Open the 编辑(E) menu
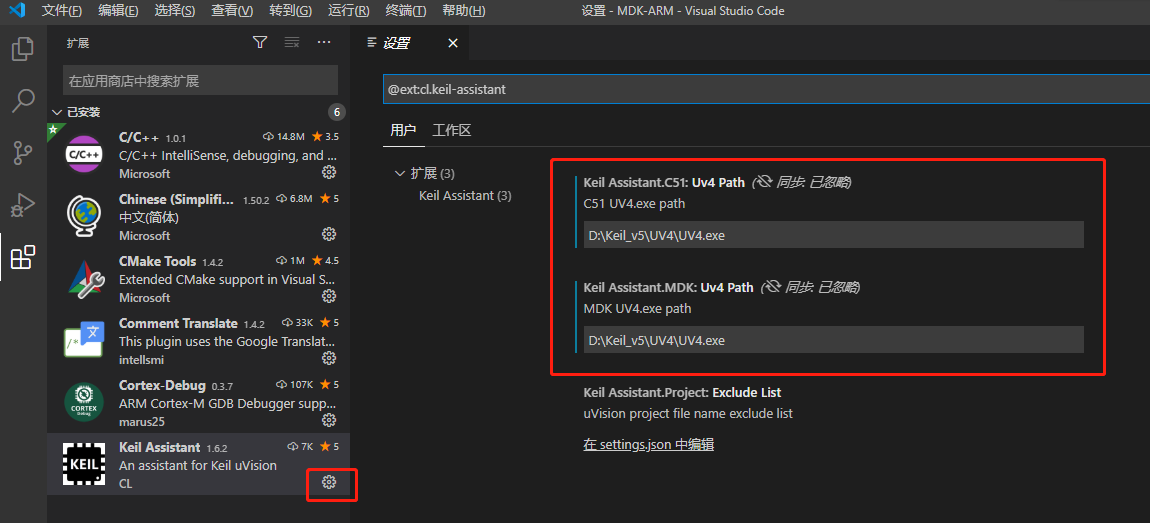The width and height of the screenshot is (1150, 523). tap(118, 11)
